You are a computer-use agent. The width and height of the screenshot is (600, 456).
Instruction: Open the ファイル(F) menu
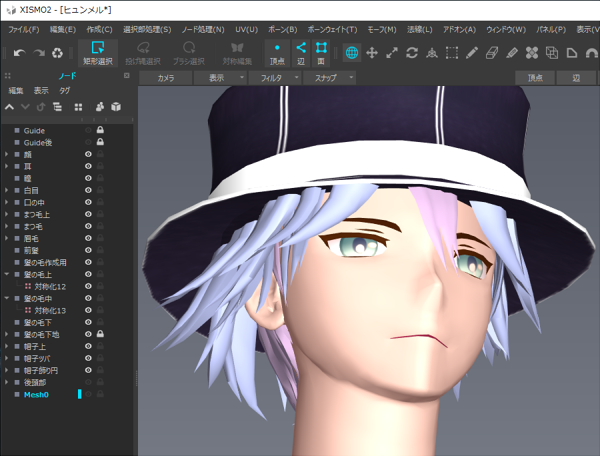click(24, 29)
